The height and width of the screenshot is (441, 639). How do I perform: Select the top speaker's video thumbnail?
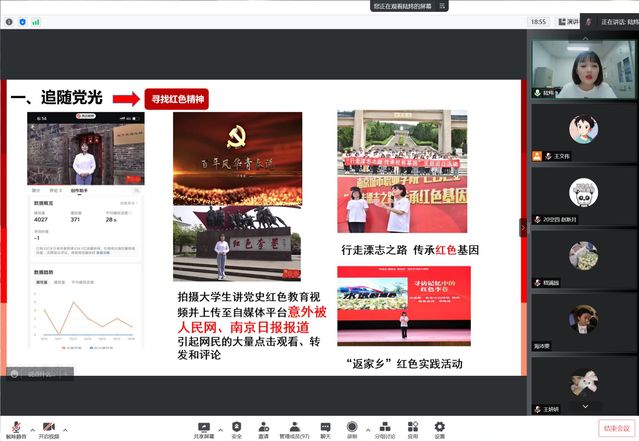point(582,68)
